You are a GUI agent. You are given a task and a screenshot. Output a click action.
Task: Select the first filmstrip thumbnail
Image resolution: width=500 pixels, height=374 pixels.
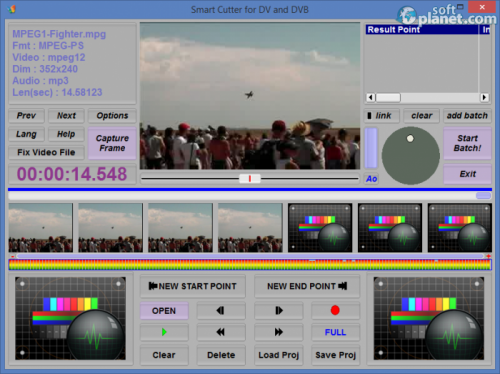click(x=41, y=228)
